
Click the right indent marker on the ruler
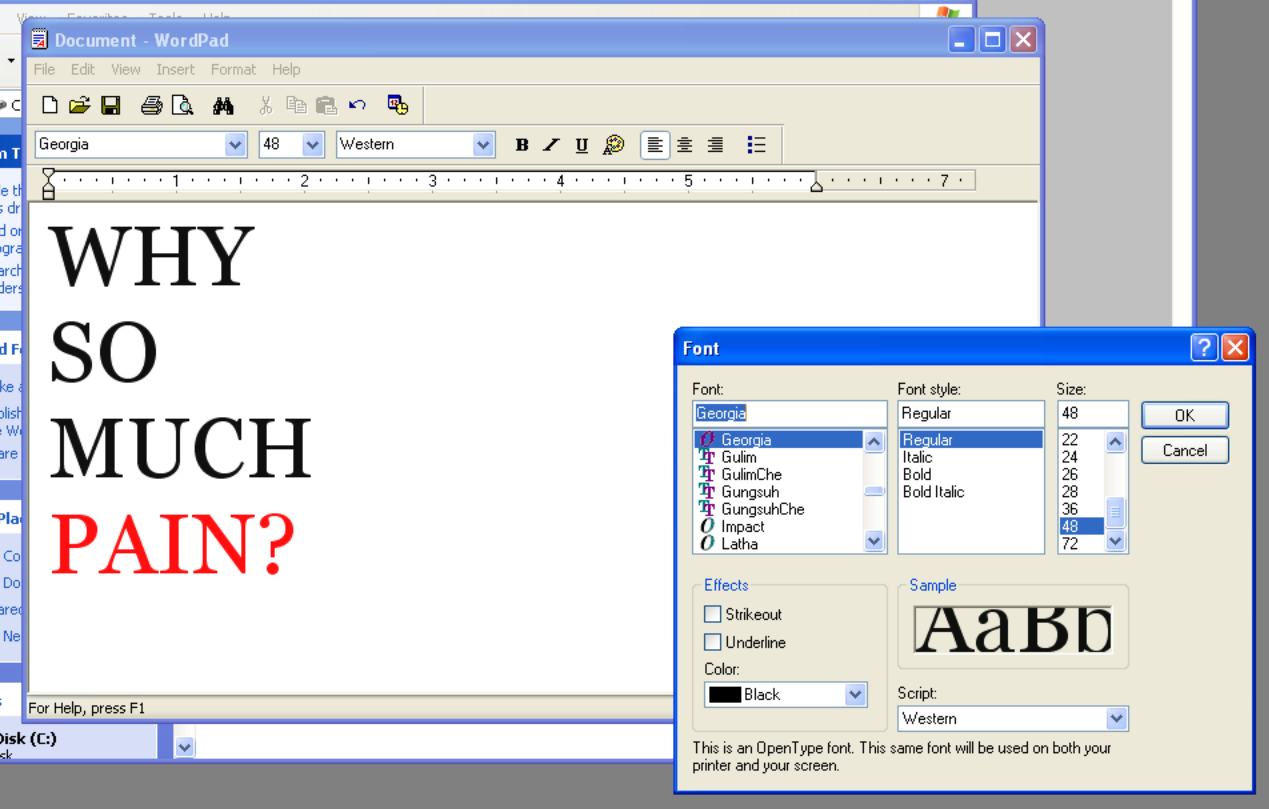point(816,185)
